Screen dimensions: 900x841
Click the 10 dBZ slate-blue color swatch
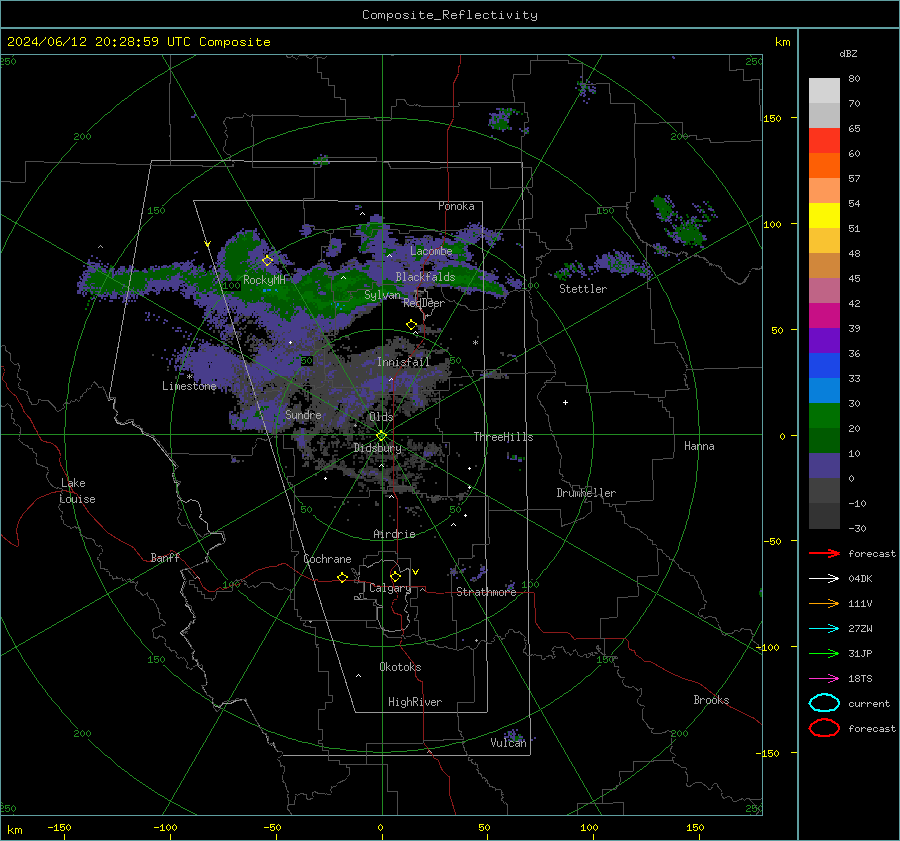pyautogui.click(x=824, y=465)
